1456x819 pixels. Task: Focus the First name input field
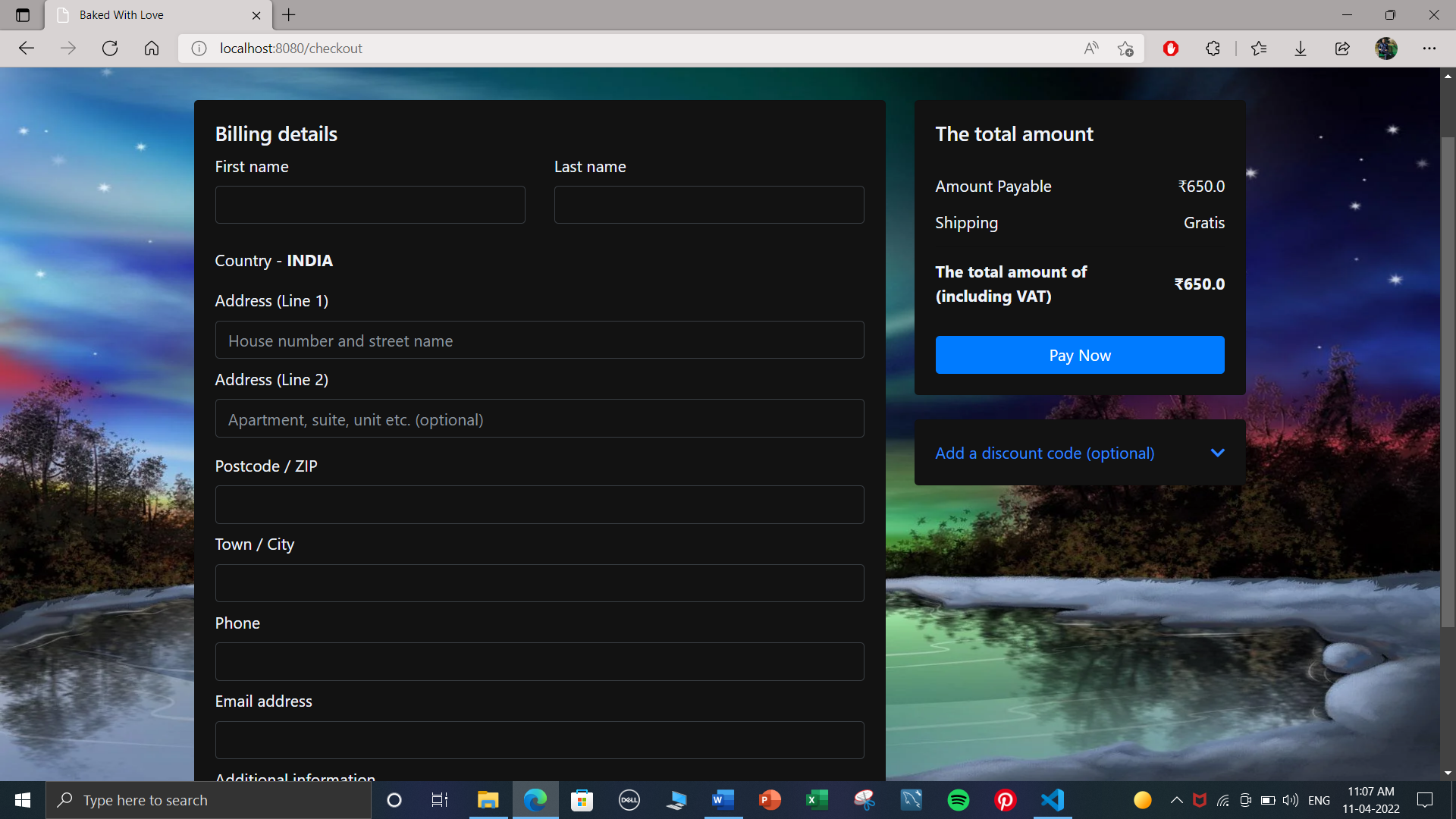(370, 205)
